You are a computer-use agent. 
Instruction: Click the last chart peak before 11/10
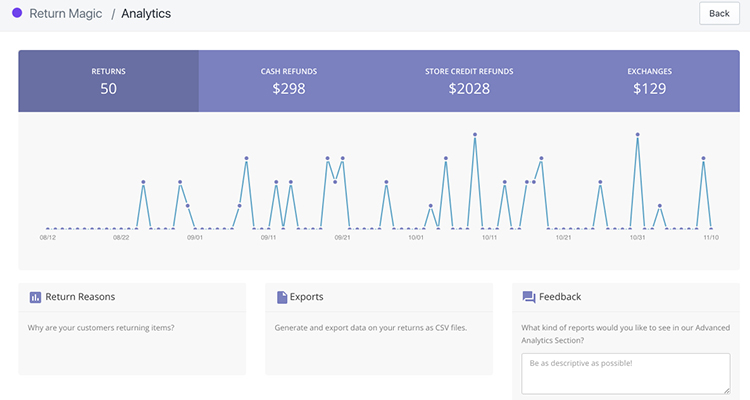[x=704, y=158]
